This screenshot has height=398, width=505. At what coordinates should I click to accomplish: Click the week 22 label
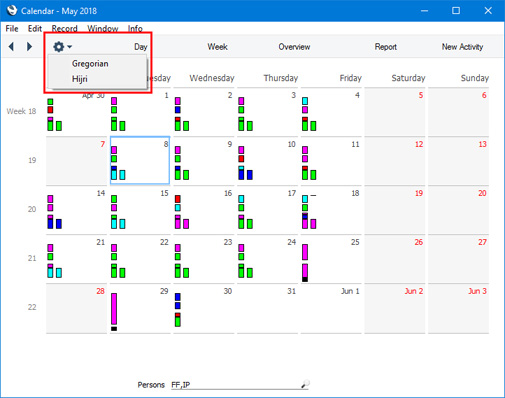tap(32, 307)
